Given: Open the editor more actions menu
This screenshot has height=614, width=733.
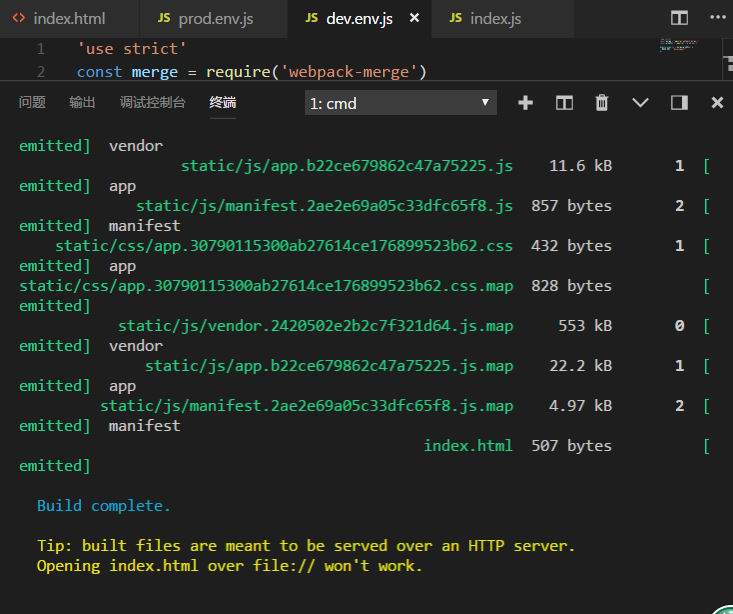Looking at the screenshot, I should pos(718,18).
